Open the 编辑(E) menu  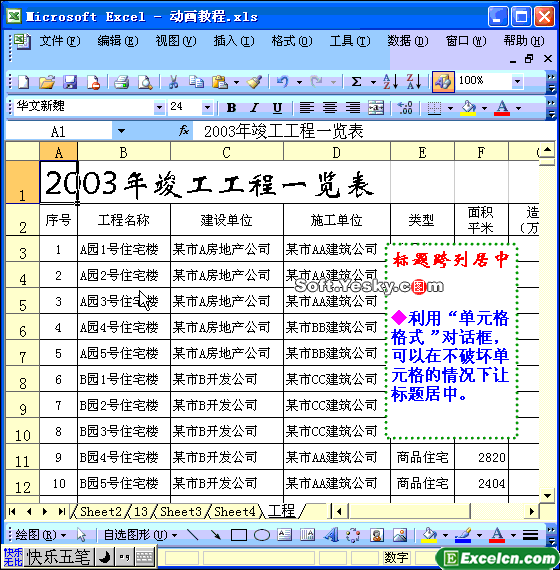coord(118,41)
